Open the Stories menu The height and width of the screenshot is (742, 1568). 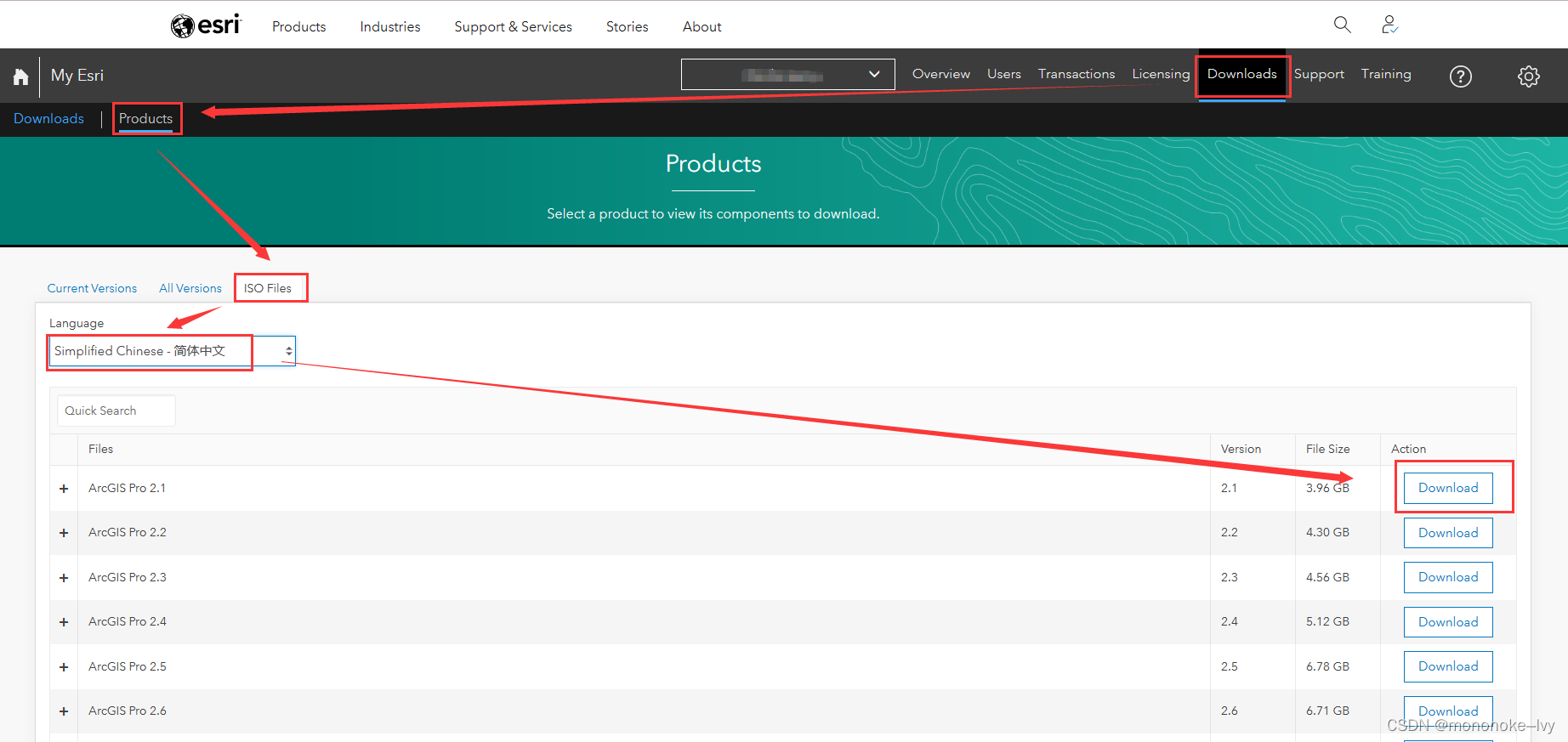pyautogui.click(x=628, y=26)
